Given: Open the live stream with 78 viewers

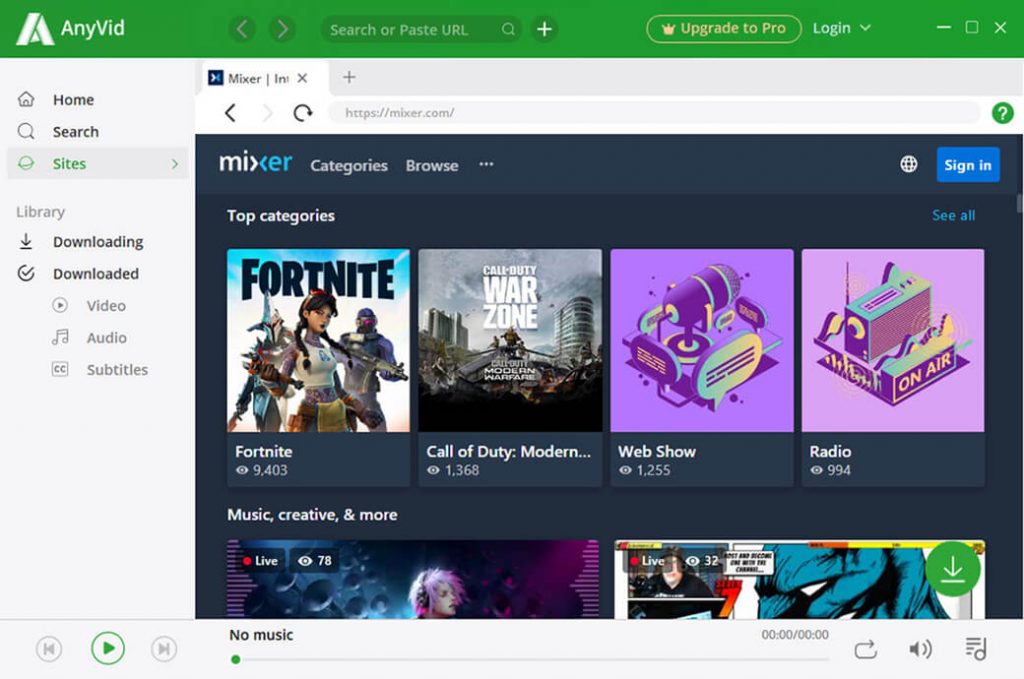Looking at the screenshot, I should tap(413, 579).
